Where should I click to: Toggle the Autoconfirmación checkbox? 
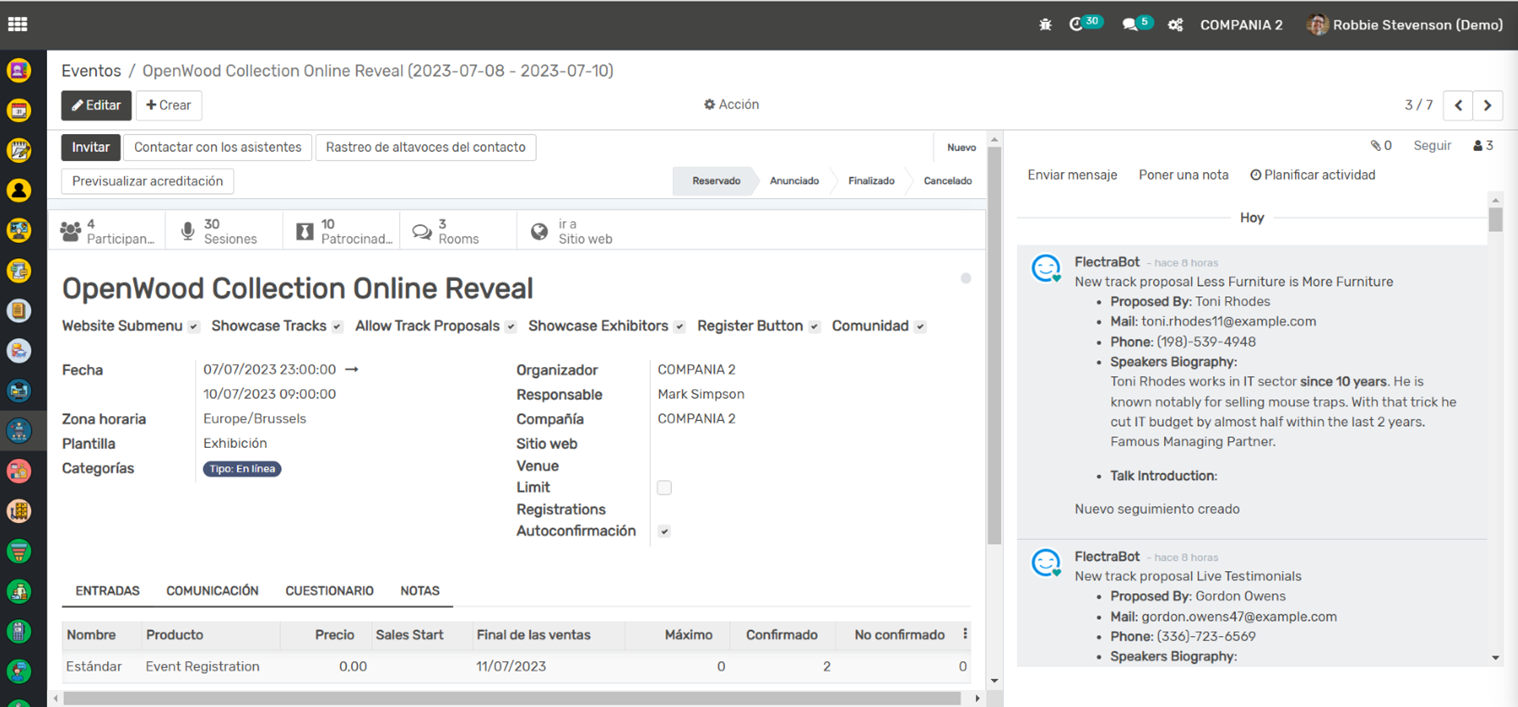664,532
